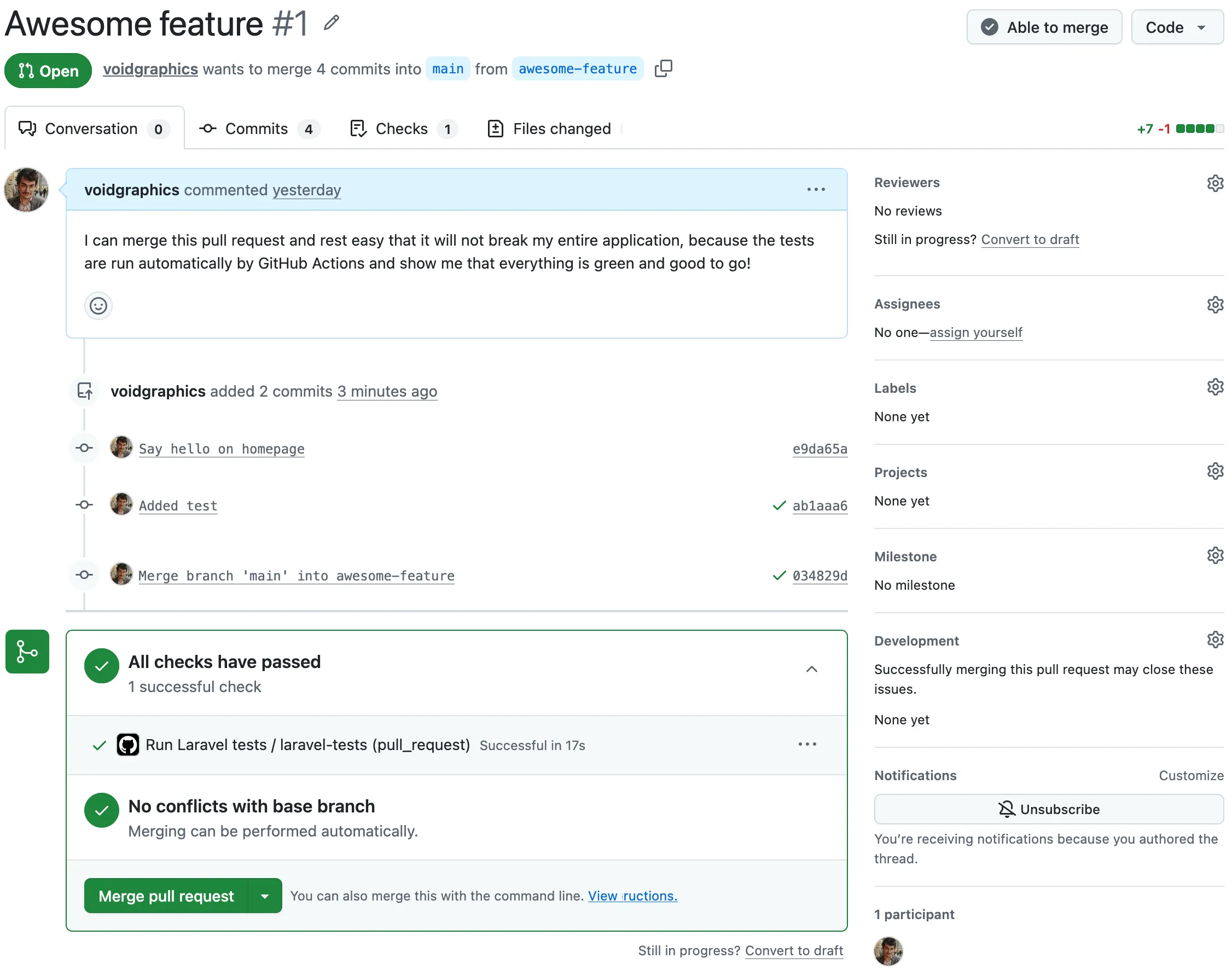Open commit hash ab1aaa6
The height and width of the screenshot is (976, 1232).
point(820,506)
